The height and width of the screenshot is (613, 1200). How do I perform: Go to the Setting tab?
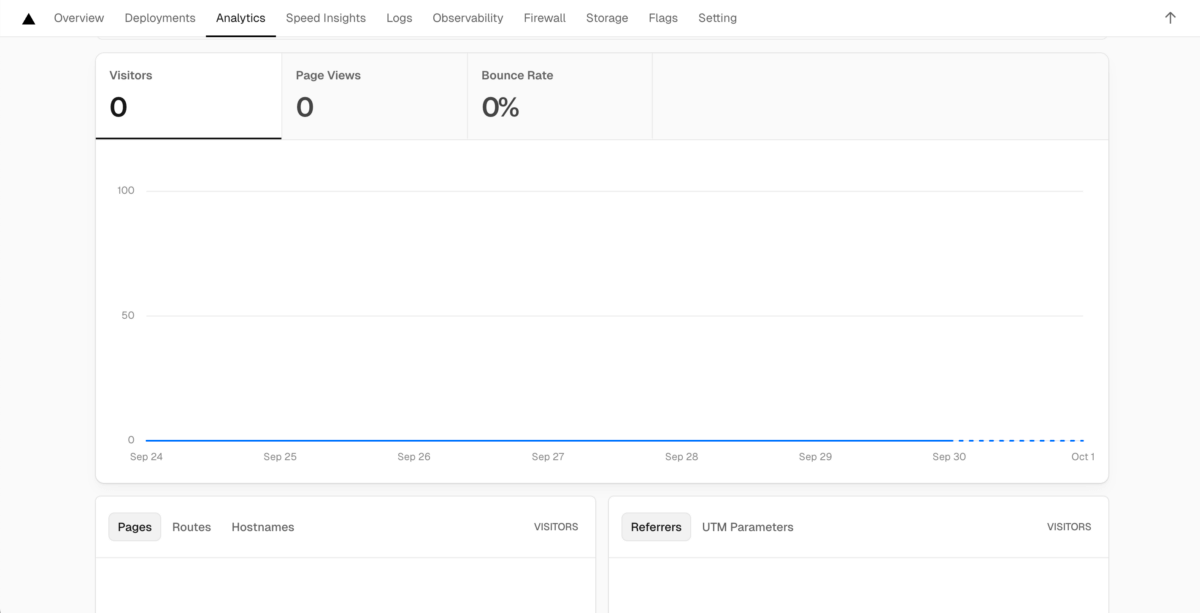coord(717,18)
